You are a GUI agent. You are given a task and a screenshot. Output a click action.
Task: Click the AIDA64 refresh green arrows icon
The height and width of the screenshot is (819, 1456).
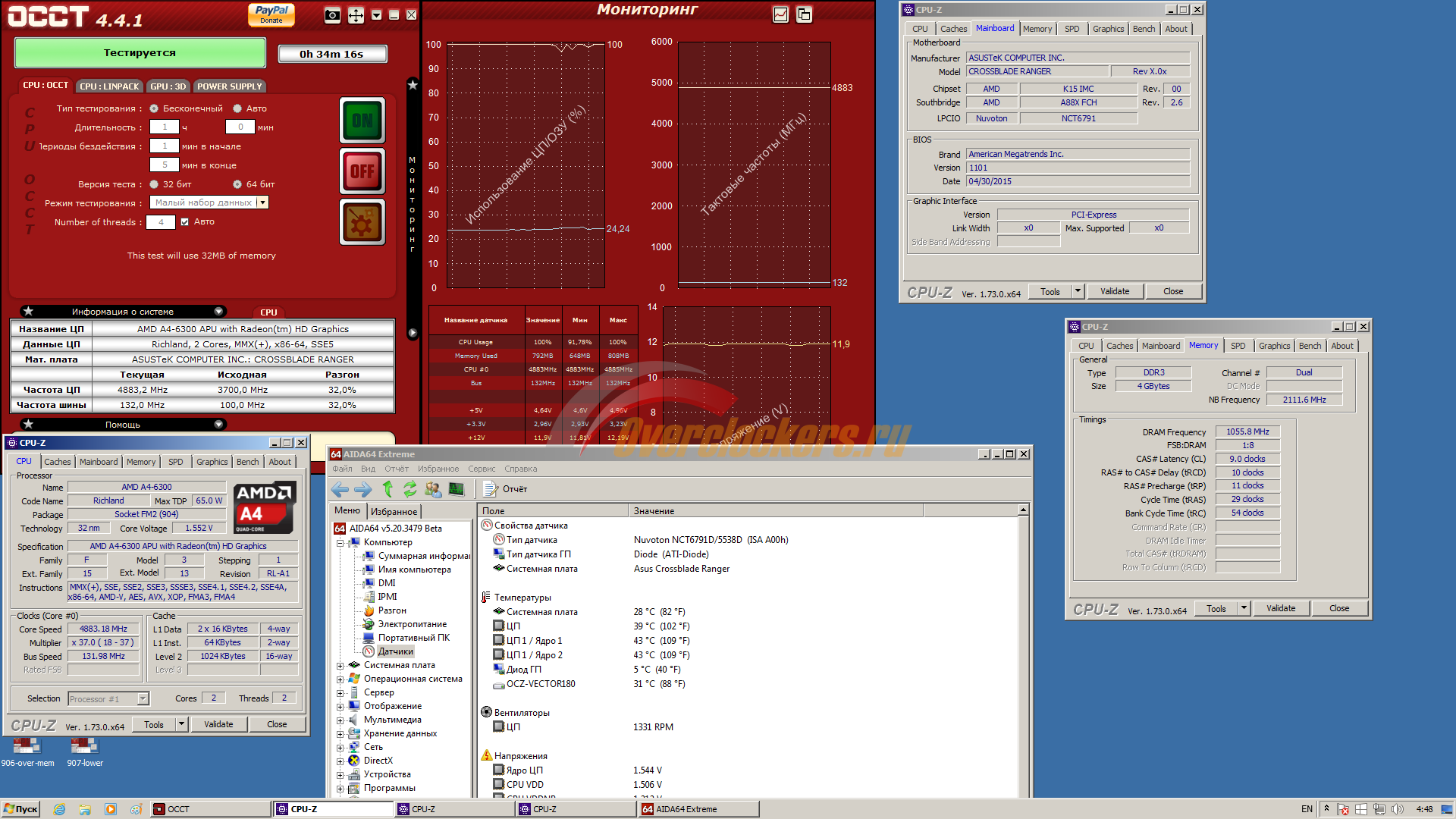[x=410, y=489]
